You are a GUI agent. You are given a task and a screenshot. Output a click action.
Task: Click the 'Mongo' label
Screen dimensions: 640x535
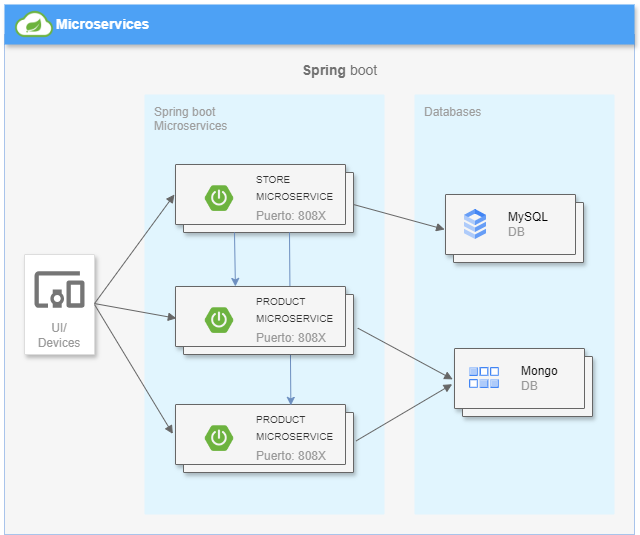[539, 371]
